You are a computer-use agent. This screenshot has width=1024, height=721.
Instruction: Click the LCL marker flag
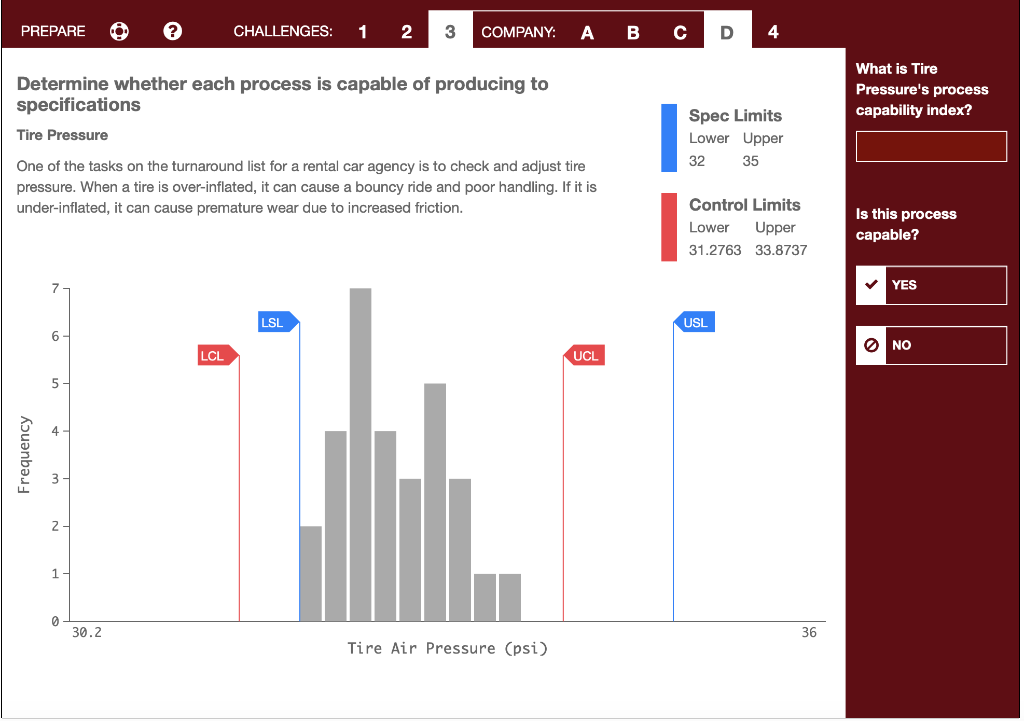click(218, 355)
